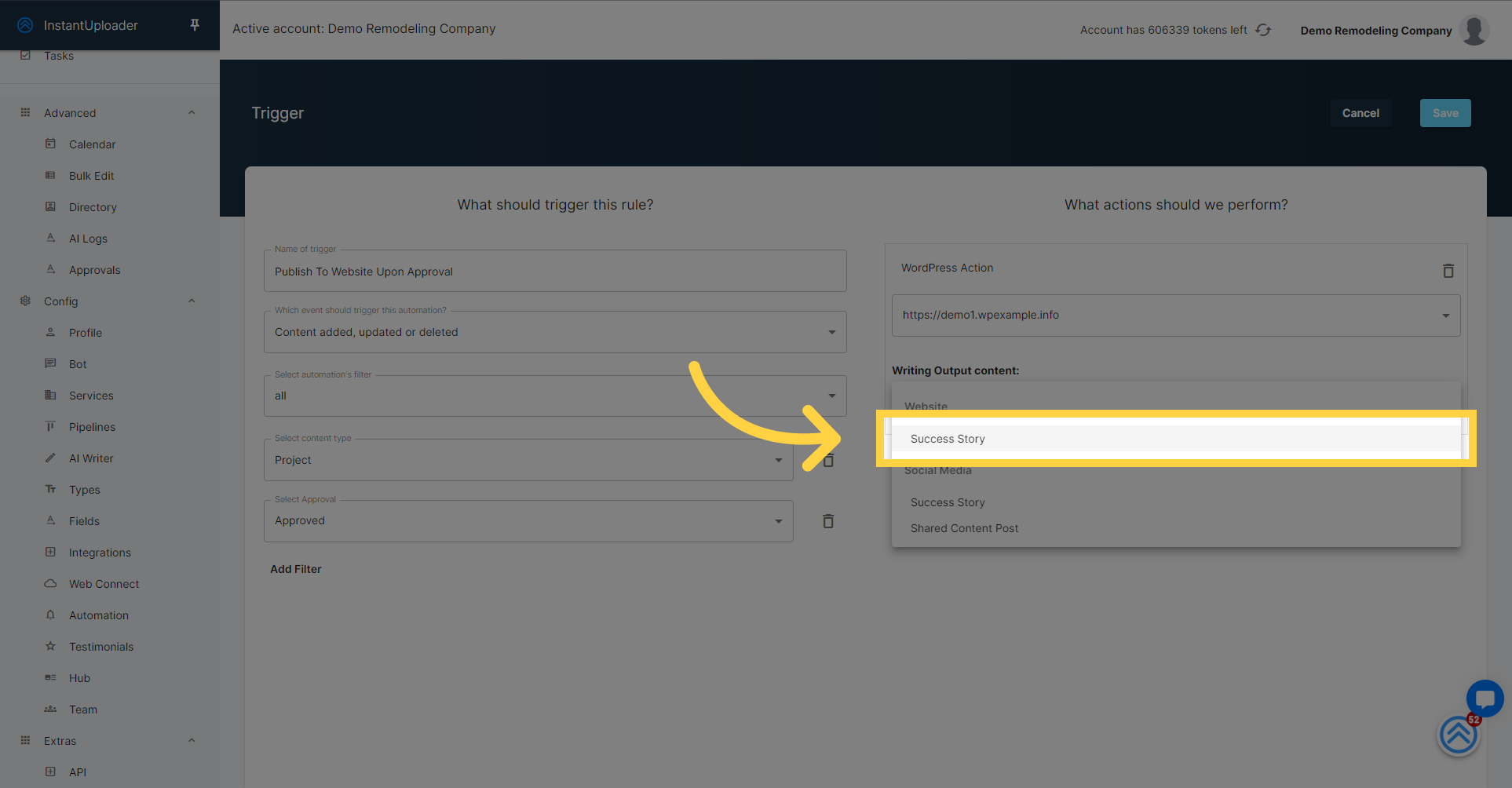Screen dimensions: 1512x788
Task: Click the refresh tokens icon
Action: coord(1263,30)
